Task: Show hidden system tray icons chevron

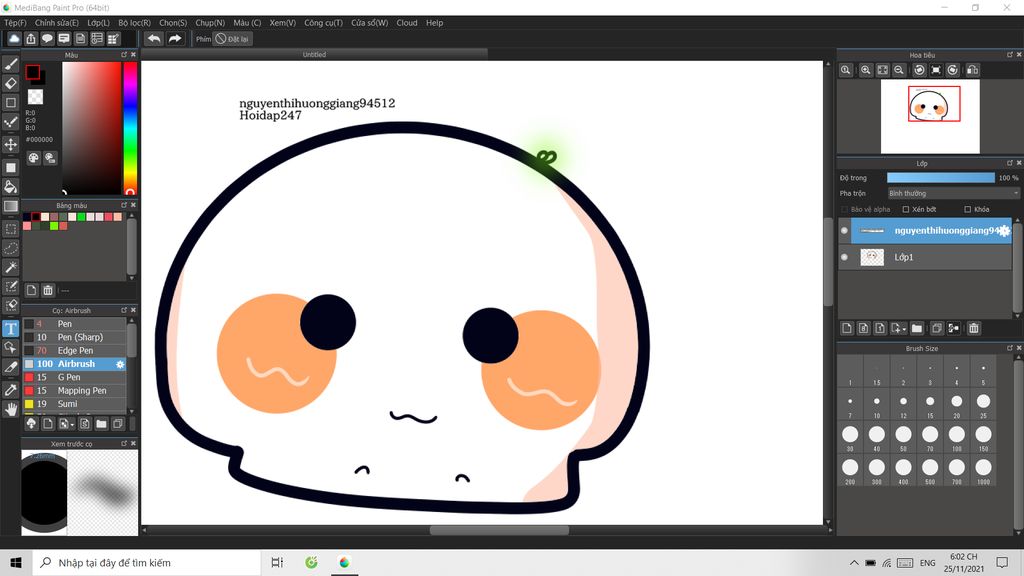Action: tap(854, 562)
